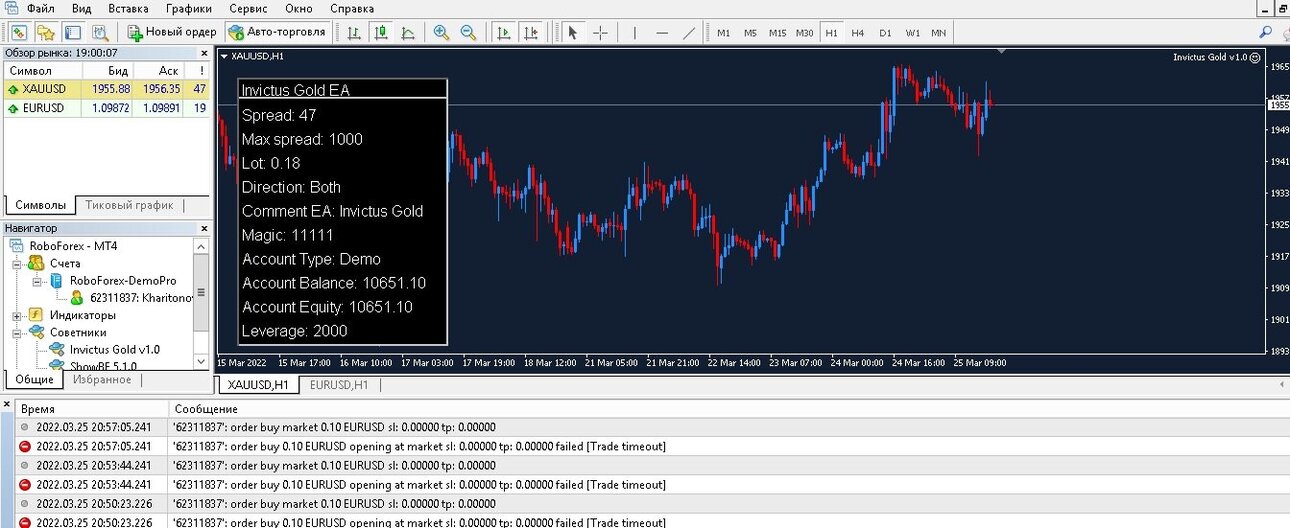Set timeframe to W1
Image resolution: width=1290 pixels, height=528 pixels.
coord(913,33)
